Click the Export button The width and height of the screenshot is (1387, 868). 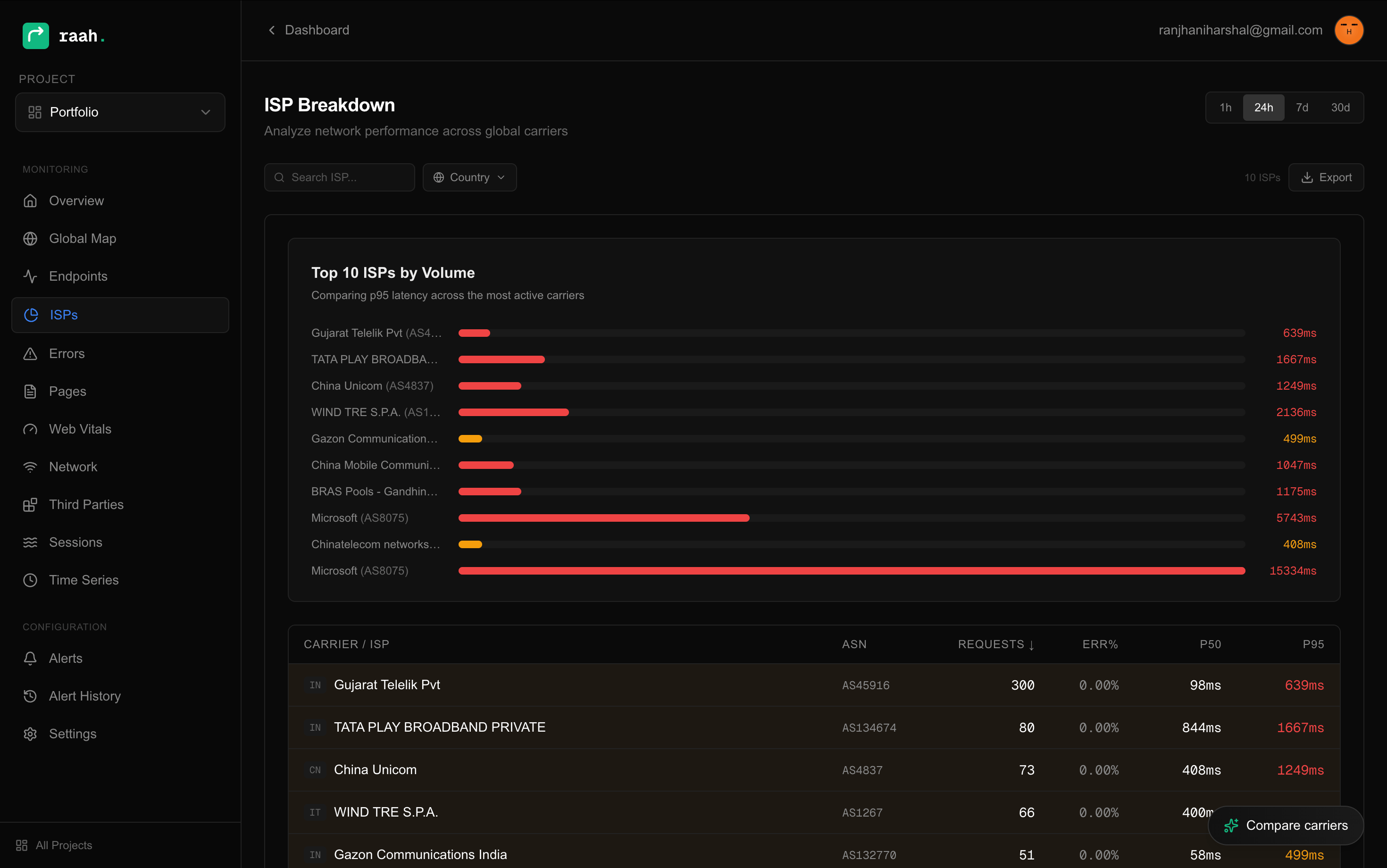click(x=1326, y=177)
